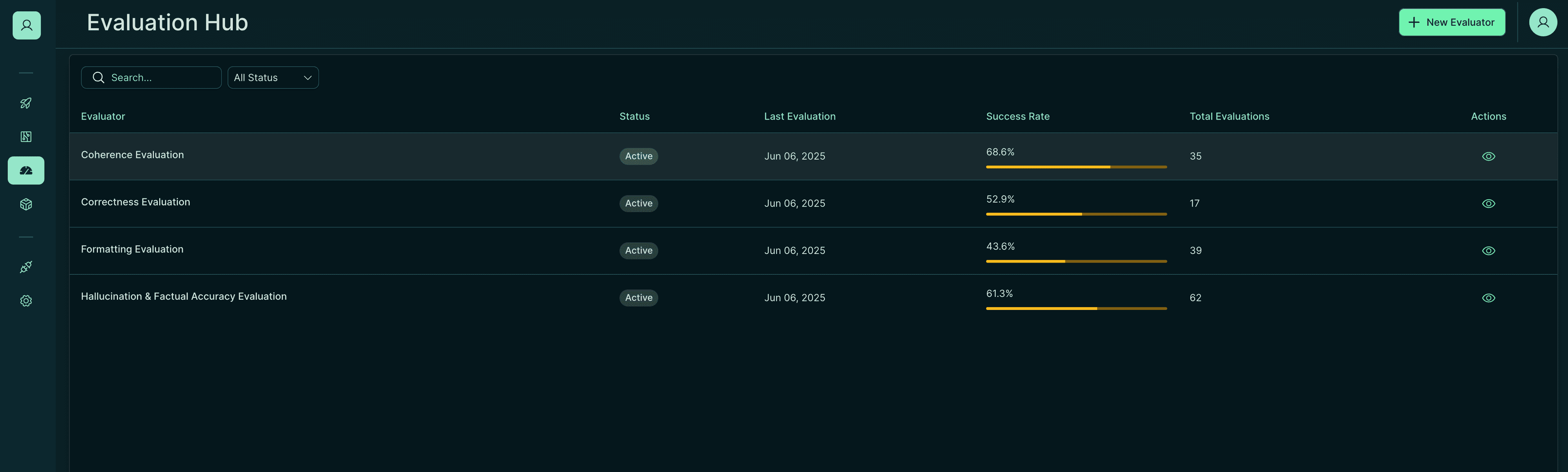Click the user account icon in top-right corner
1568x472 pixels.
[x=1542, y=22]
